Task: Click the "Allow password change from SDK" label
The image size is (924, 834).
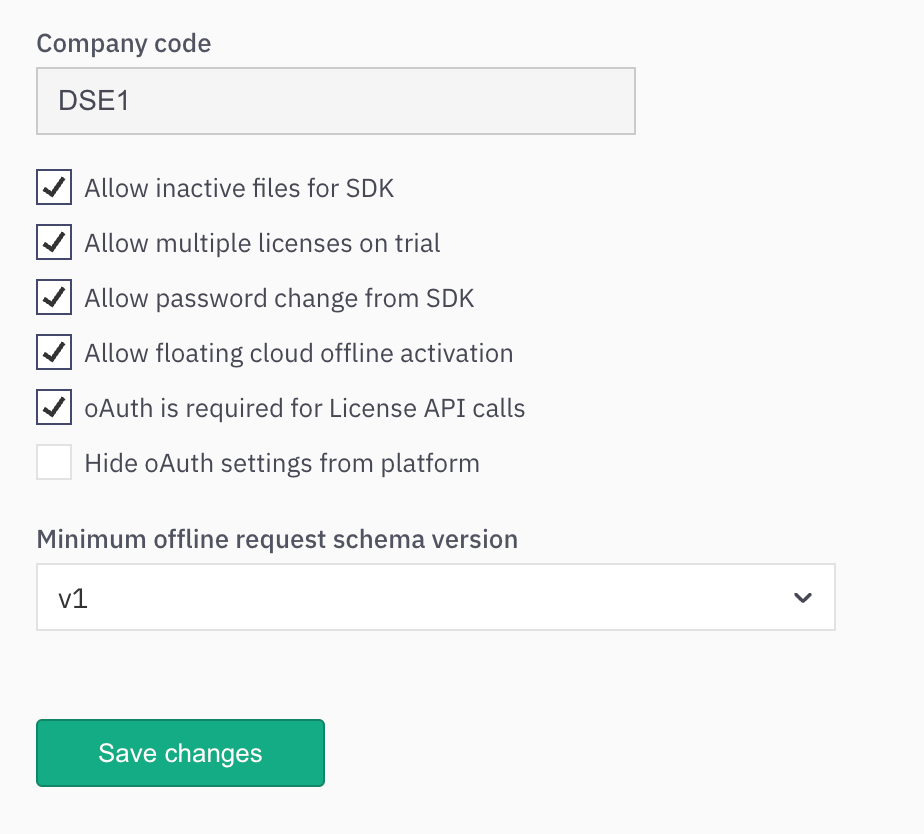Action: [279, 298]
